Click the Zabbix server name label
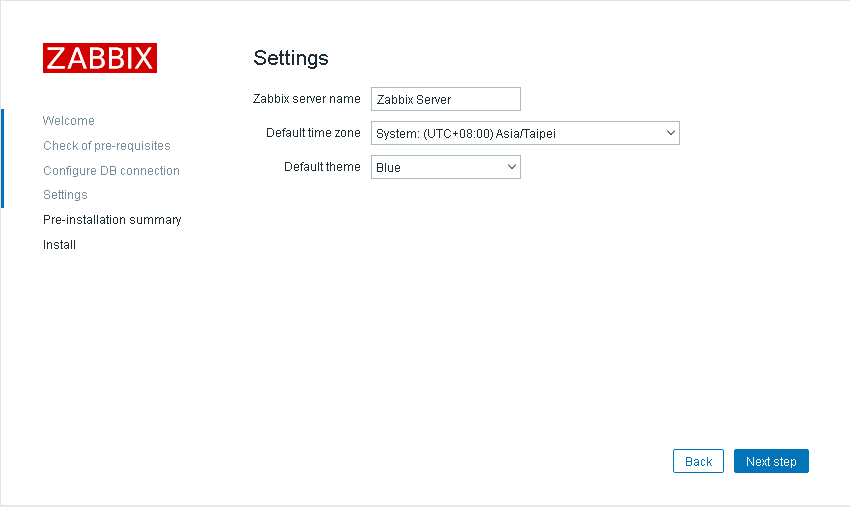This screenshot has width=850, height=507. point(307,99)
